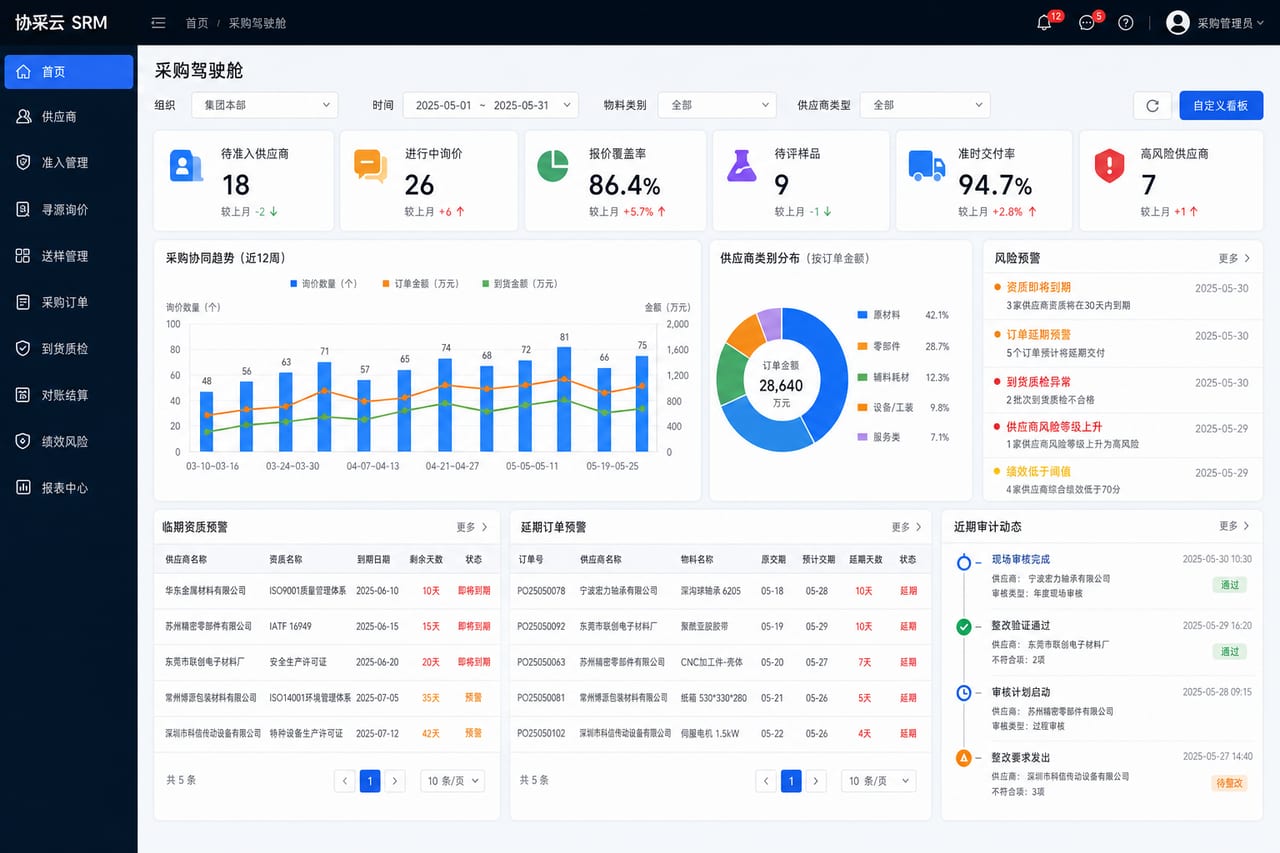Click the 待评样品 flask icon
Viewport: 1280px width, 853px height.
[741, 166]
